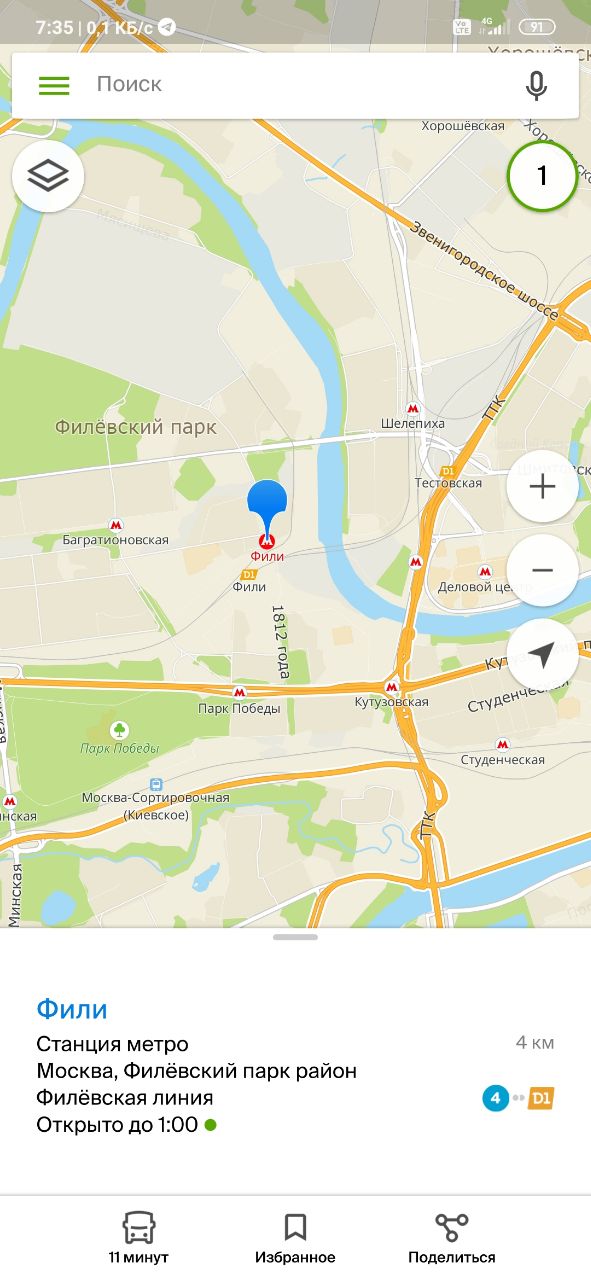Zoom in with the plus button
This screenshot has width=591, height=1280.
pyautogui.click(x=542, y=487)
